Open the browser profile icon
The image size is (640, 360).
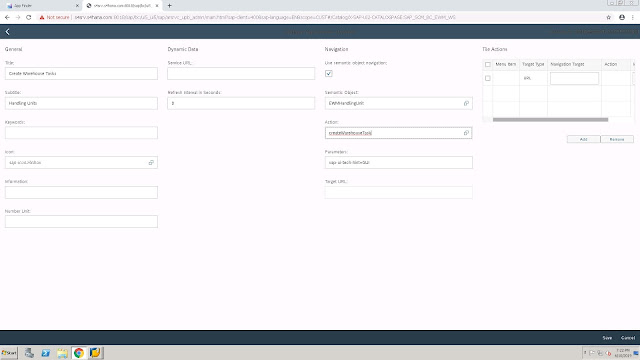coord(622,17)
